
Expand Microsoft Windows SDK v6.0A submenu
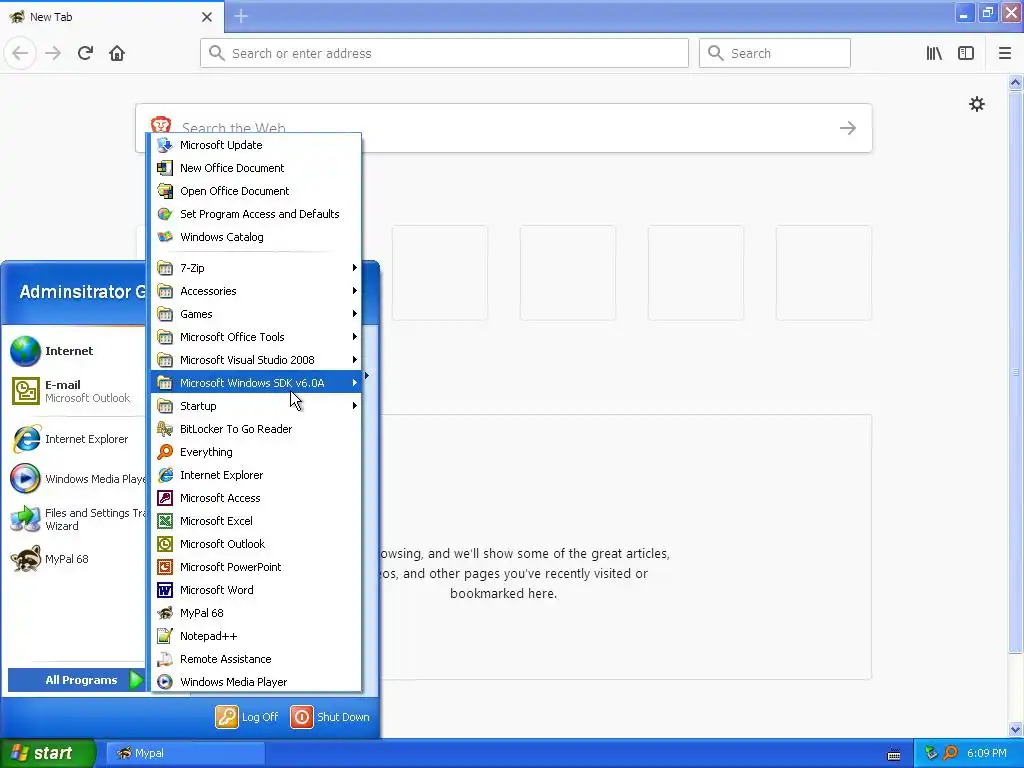pyautogui.click(x=255, y=383)
